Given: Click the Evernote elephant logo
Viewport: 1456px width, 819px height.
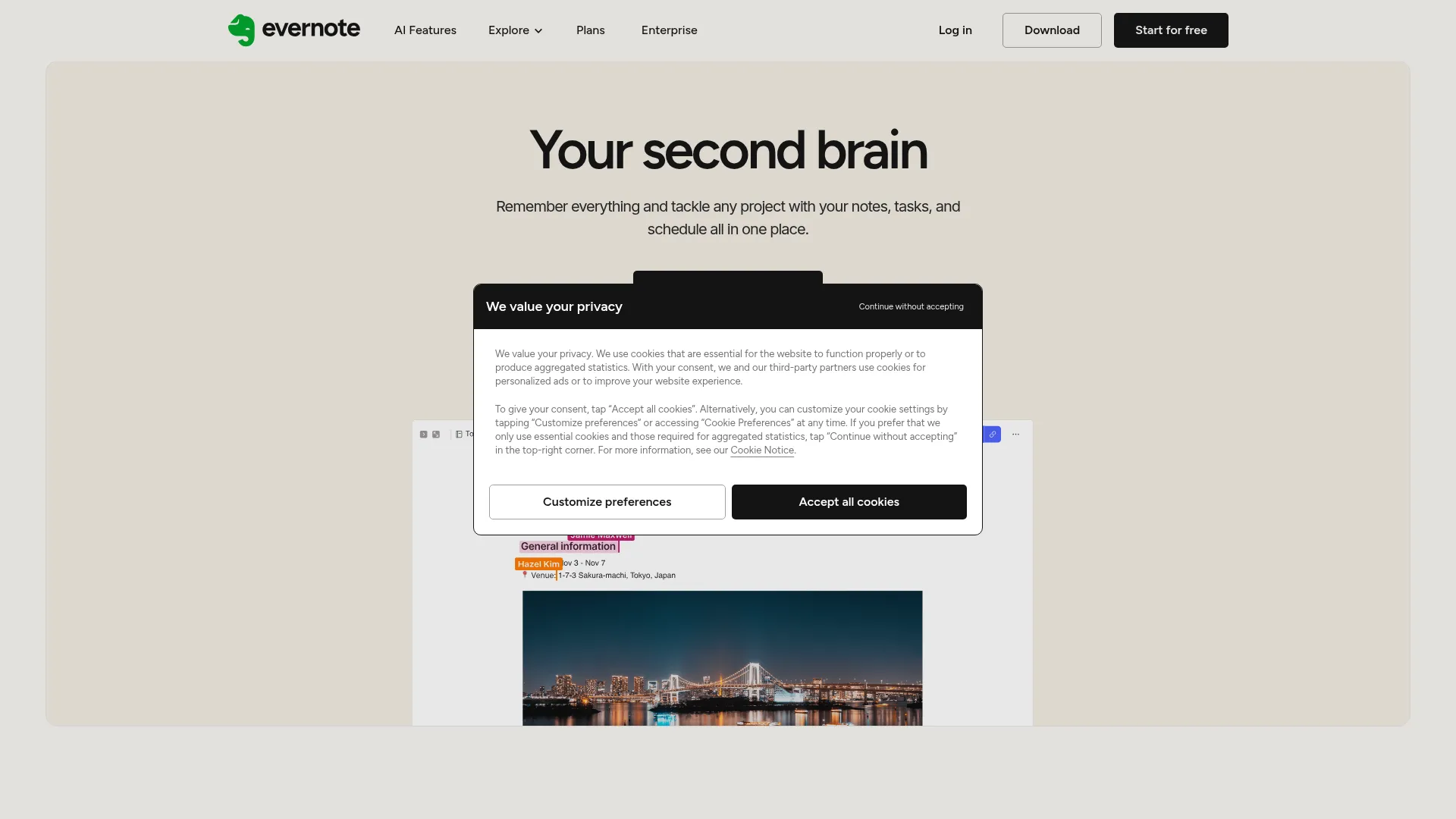Looking at the screenshot, I should (241, 30).
